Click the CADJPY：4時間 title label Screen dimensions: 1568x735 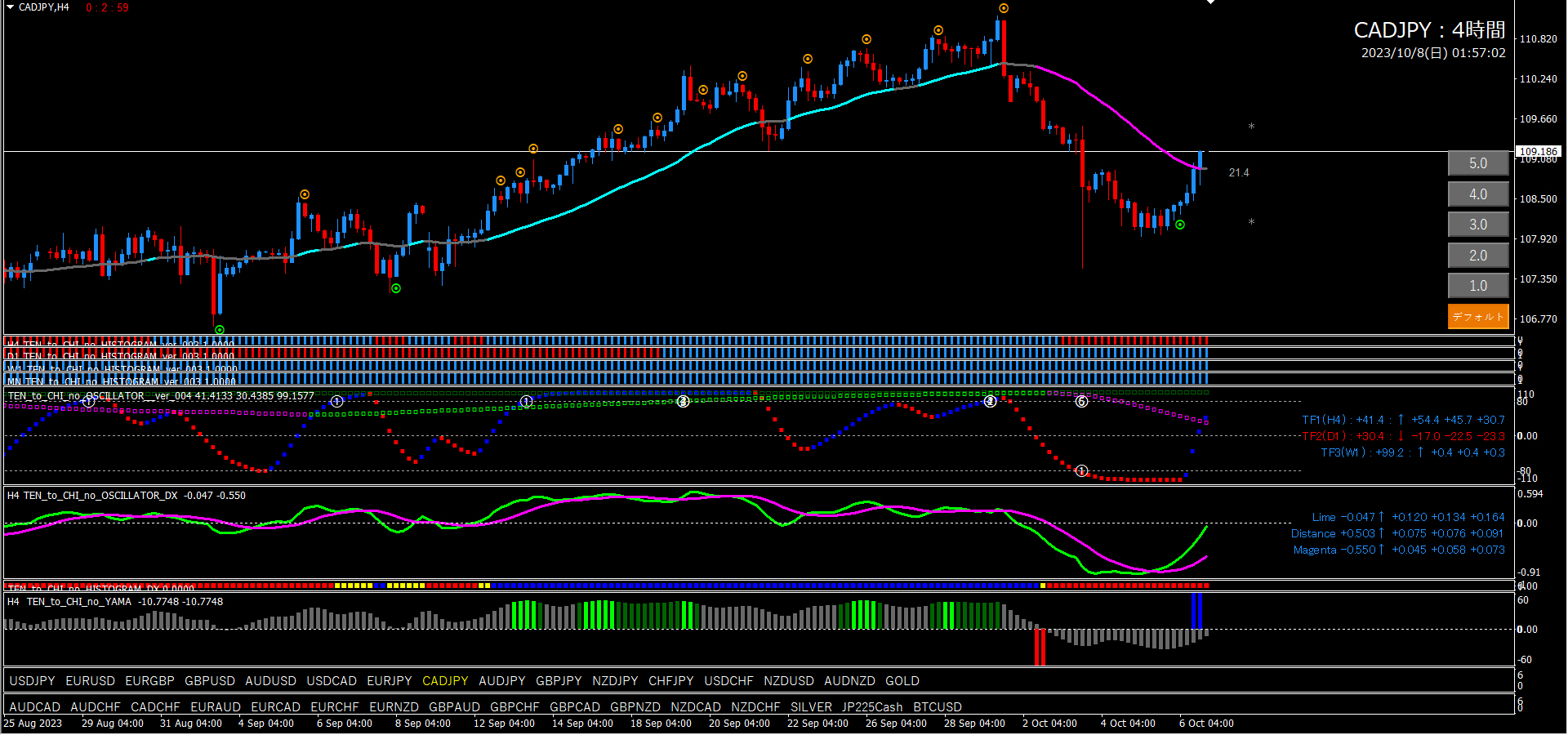1429,30
